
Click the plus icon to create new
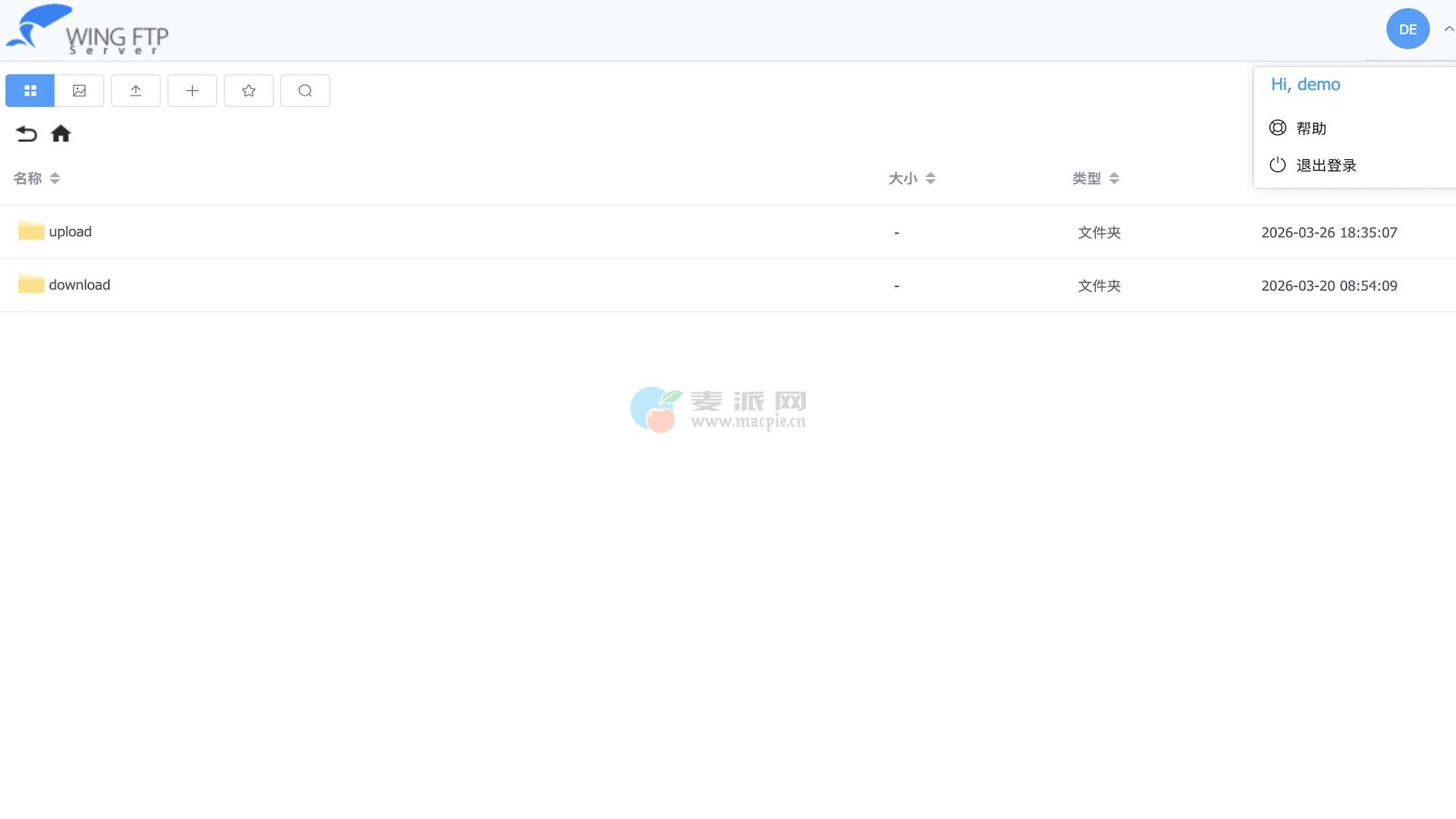click(x=192, y=91)
